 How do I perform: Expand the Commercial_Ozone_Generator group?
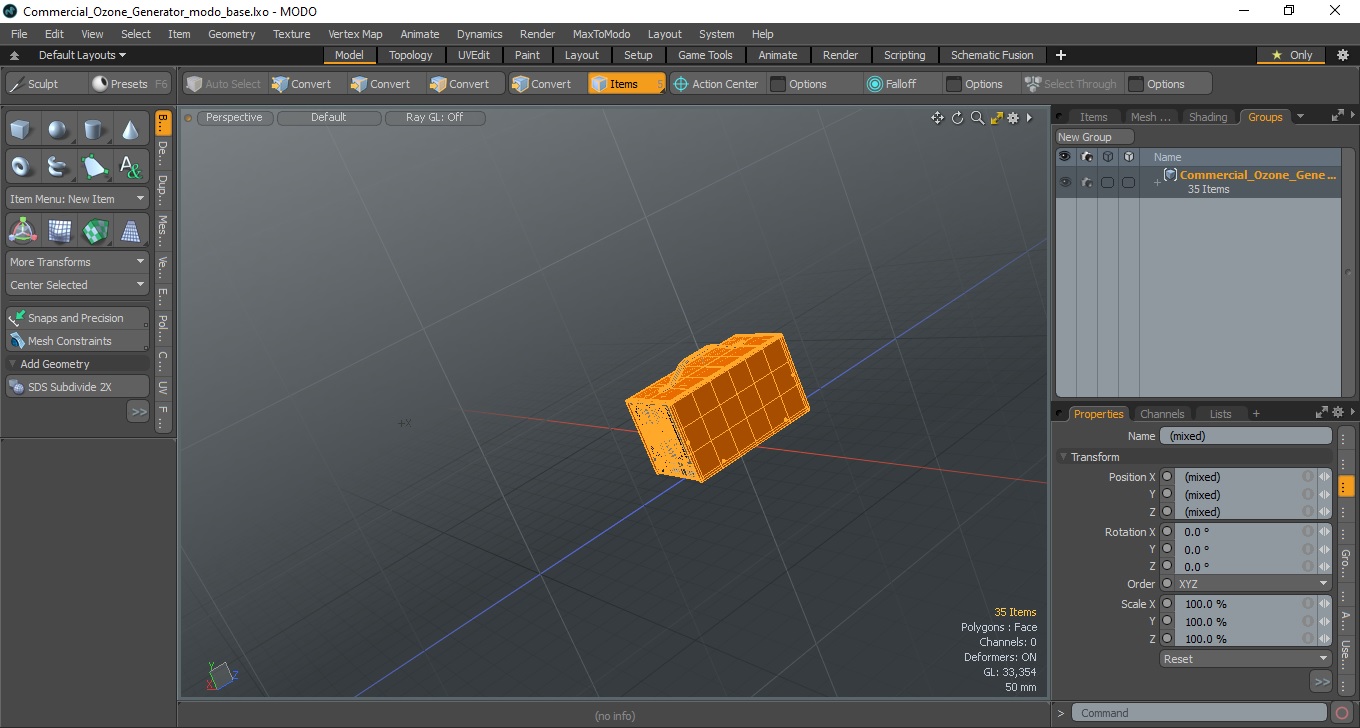1157,182
